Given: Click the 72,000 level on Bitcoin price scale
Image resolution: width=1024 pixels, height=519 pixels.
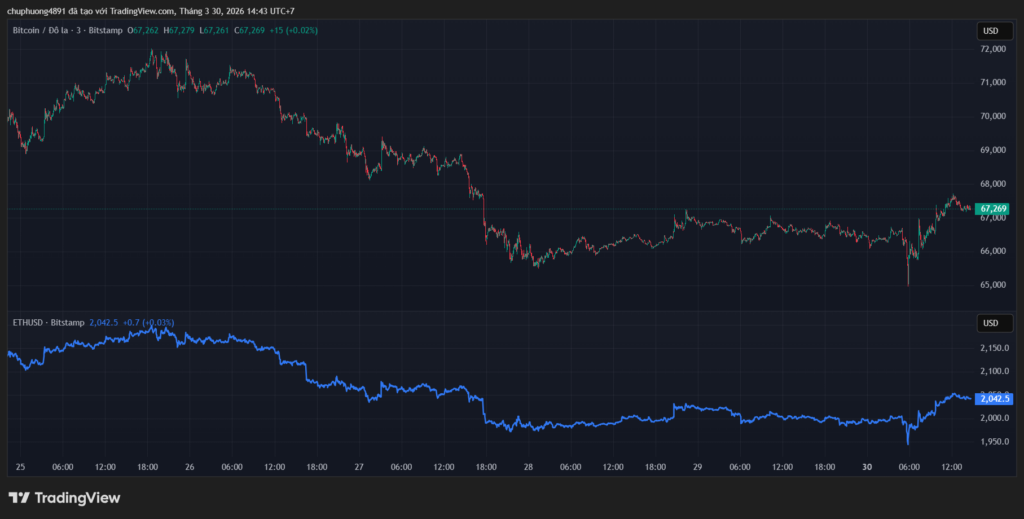Looking at the screenshot, I should click(992, 49).
